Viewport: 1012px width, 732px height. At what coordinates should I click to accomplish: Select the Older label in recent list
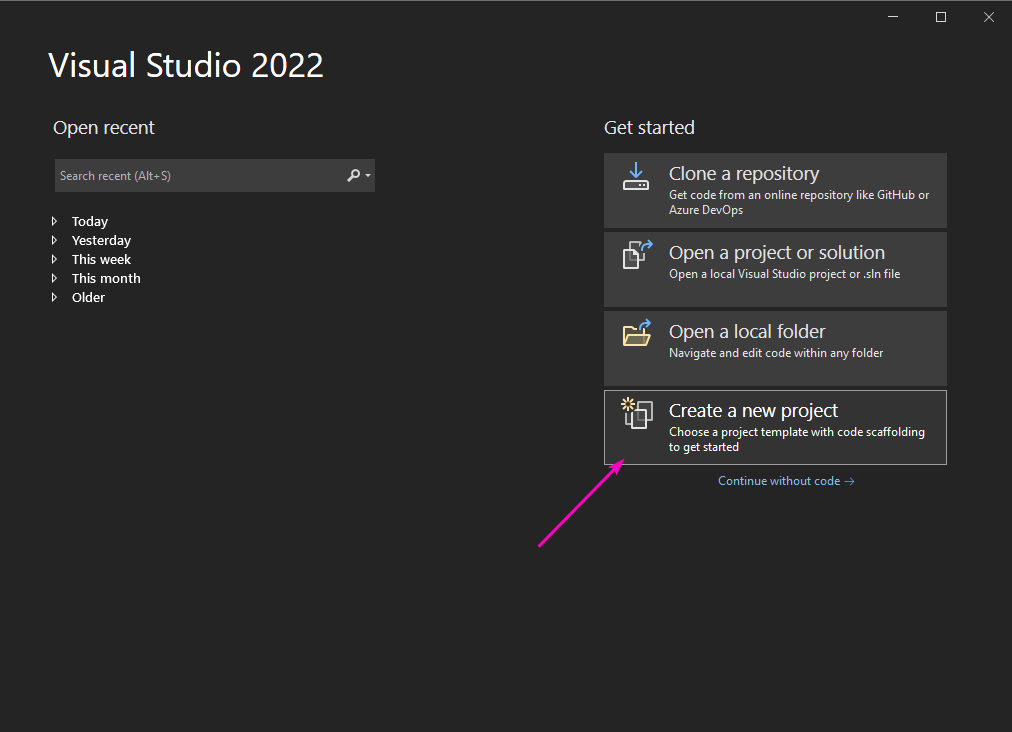(88, 298)
